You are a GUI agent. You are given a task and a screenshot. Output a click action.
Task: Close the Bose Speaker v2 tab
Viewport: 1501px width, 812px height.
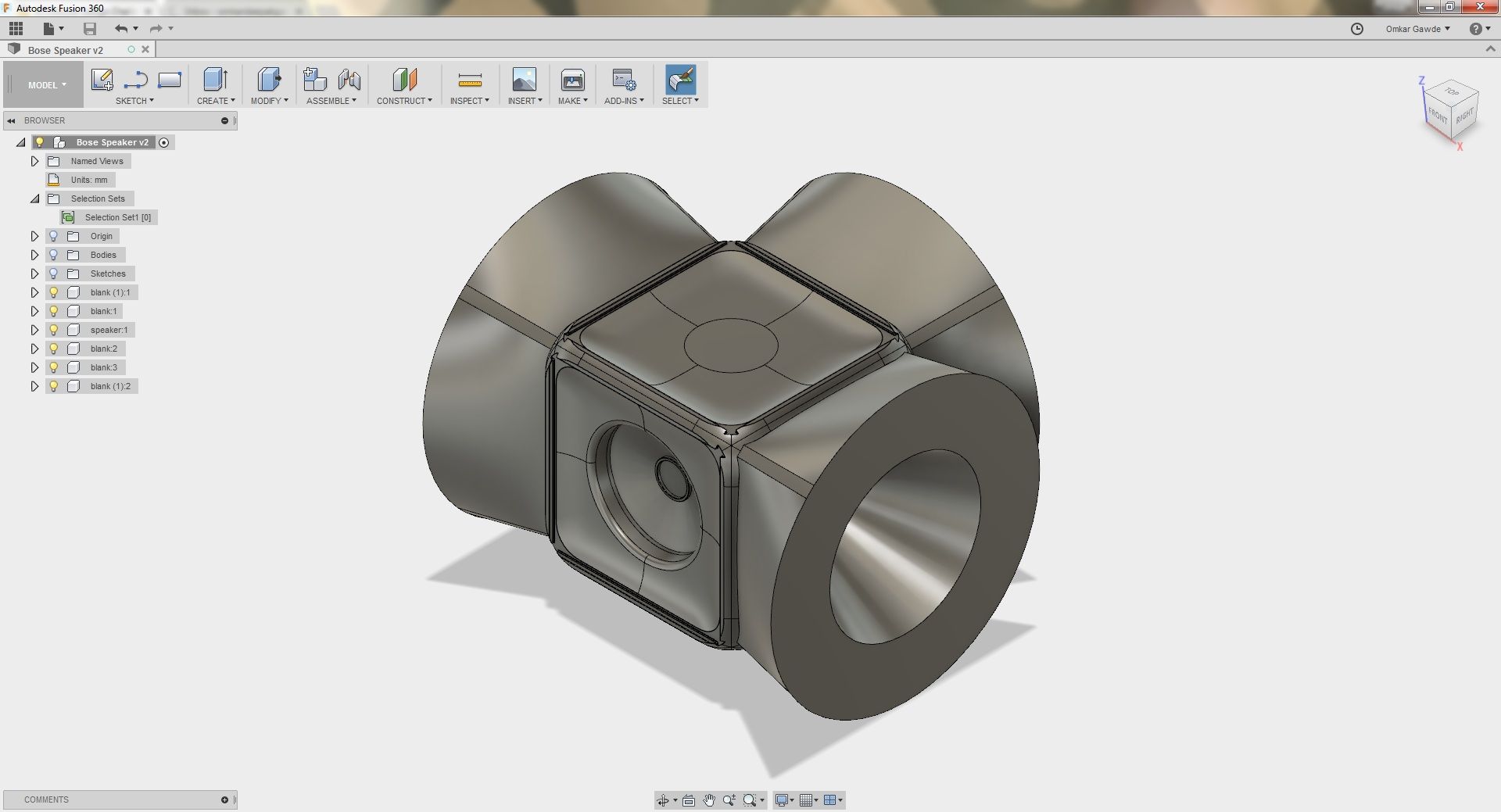tap(145, 49)
